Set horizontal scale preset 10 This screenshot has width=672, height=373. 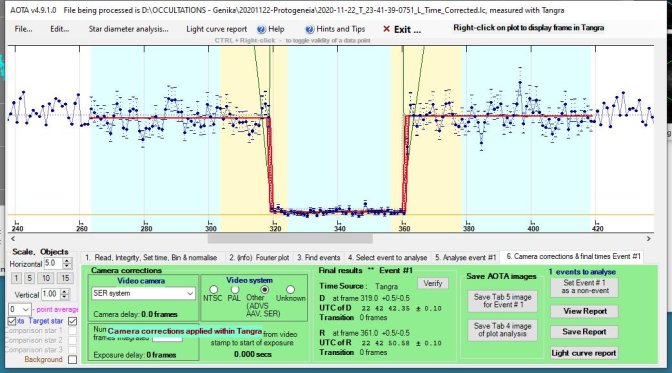pos(46,278)
